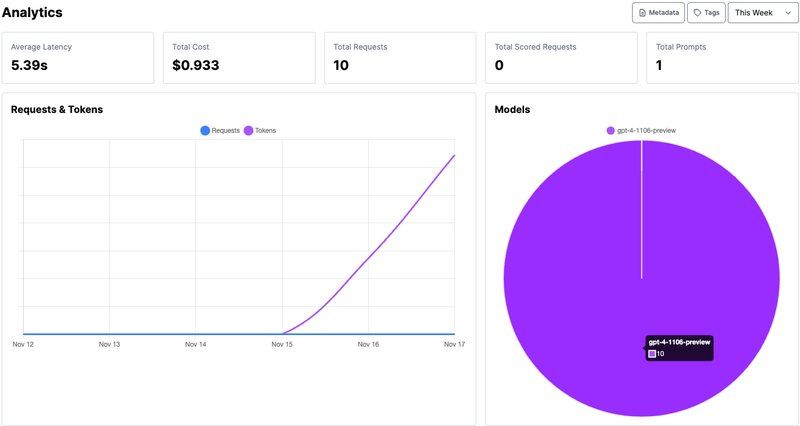Open the Metadata filter button
Screen dimensions: 800x426
tap(658, 13)
